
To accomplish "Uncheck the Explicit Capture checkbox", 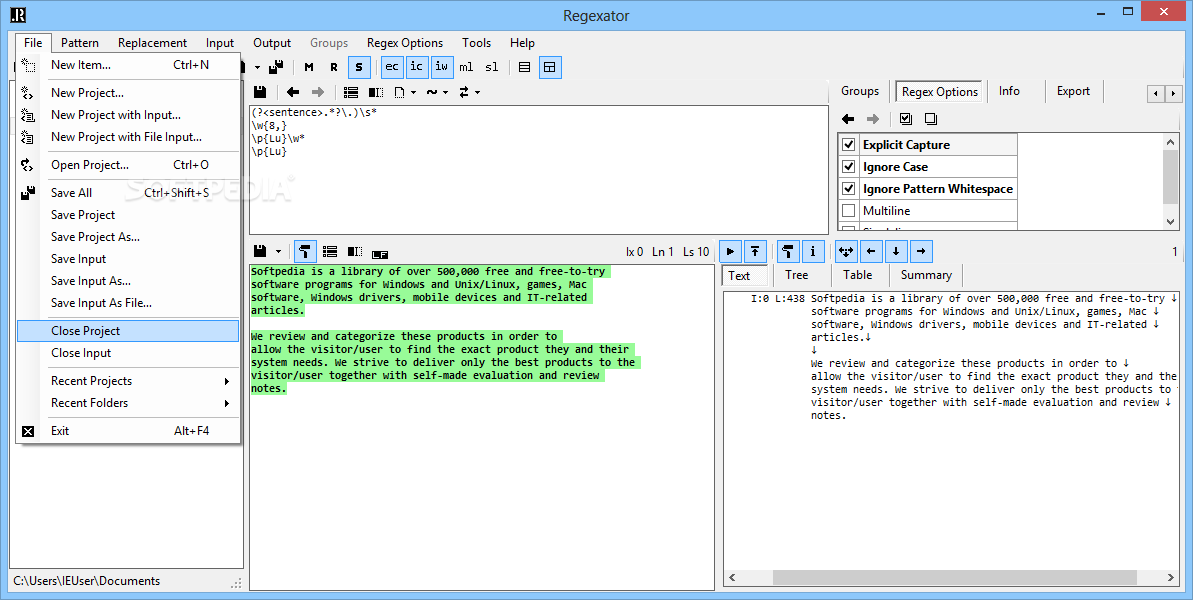I will coord(849,144).
